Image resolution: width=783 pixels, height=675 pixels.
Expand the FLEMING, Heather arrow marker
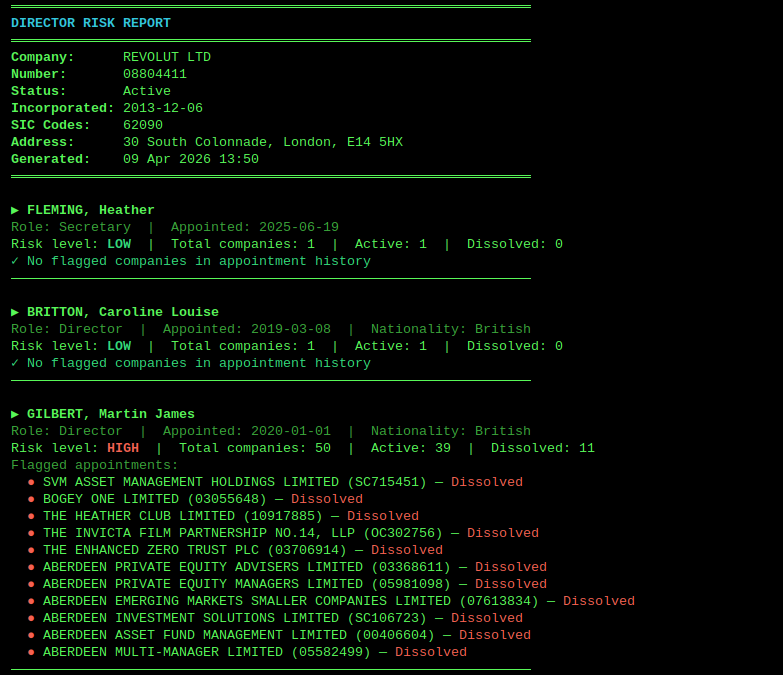(15, 210)
